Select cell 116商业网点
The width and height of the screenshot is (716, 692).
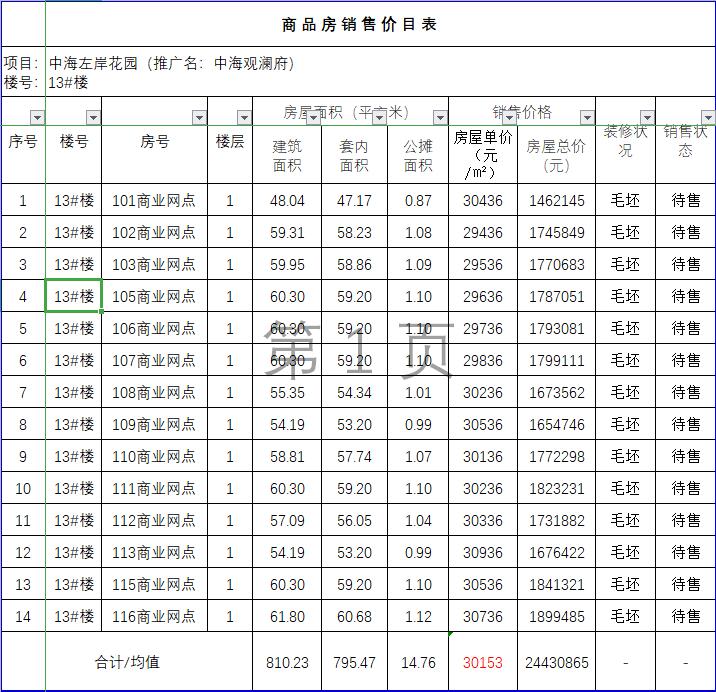pyautogui.click(x=154, y=616)
